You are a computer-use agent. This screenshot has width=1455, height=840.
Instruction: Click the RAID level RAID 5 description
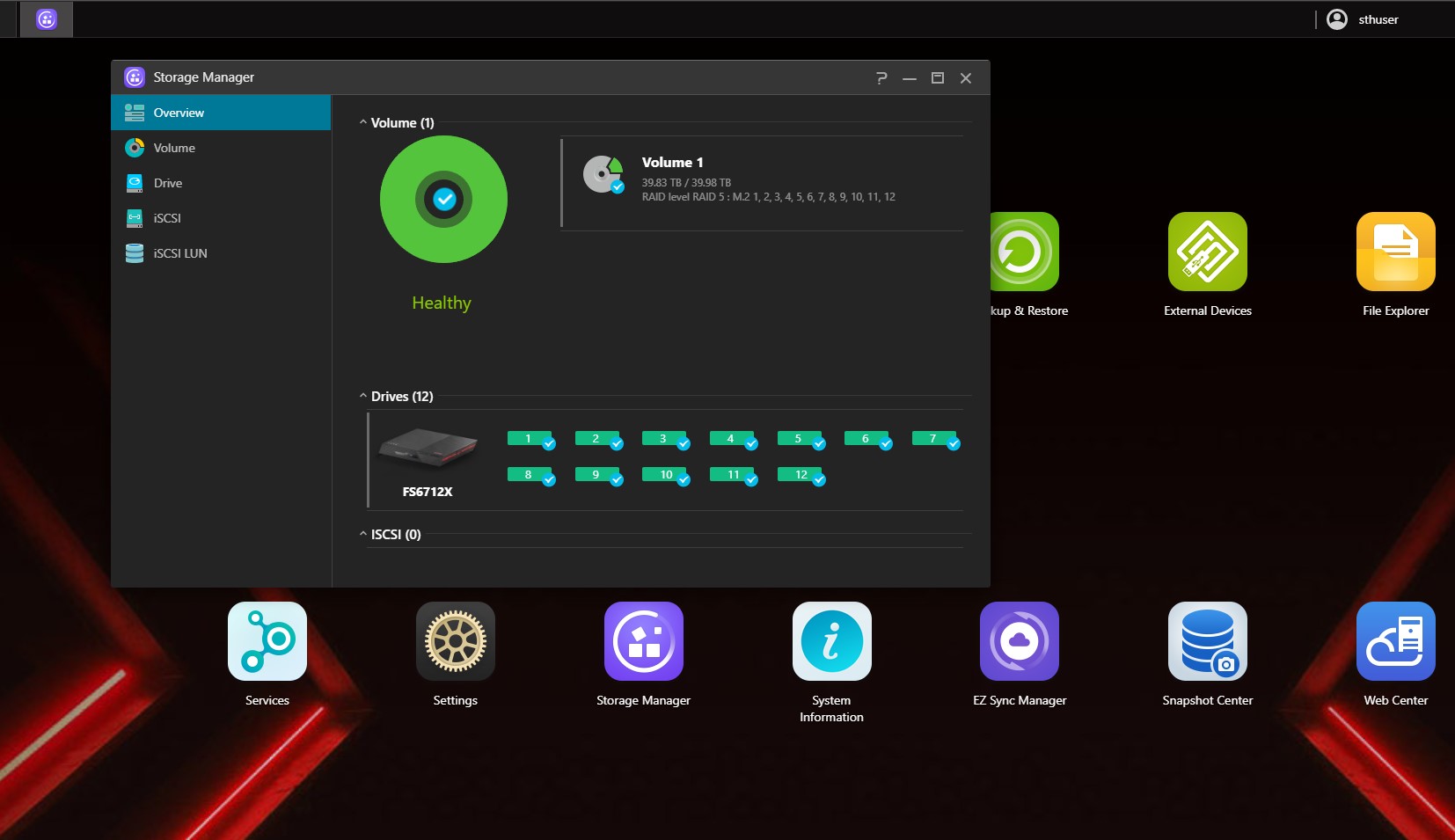pyautogui.click(x=769, y=197)
